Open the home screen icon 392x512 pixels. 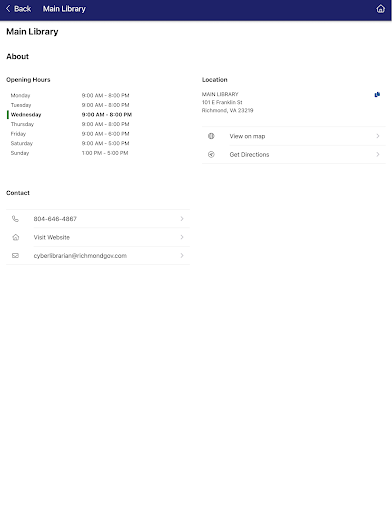(x=380, y=9)
